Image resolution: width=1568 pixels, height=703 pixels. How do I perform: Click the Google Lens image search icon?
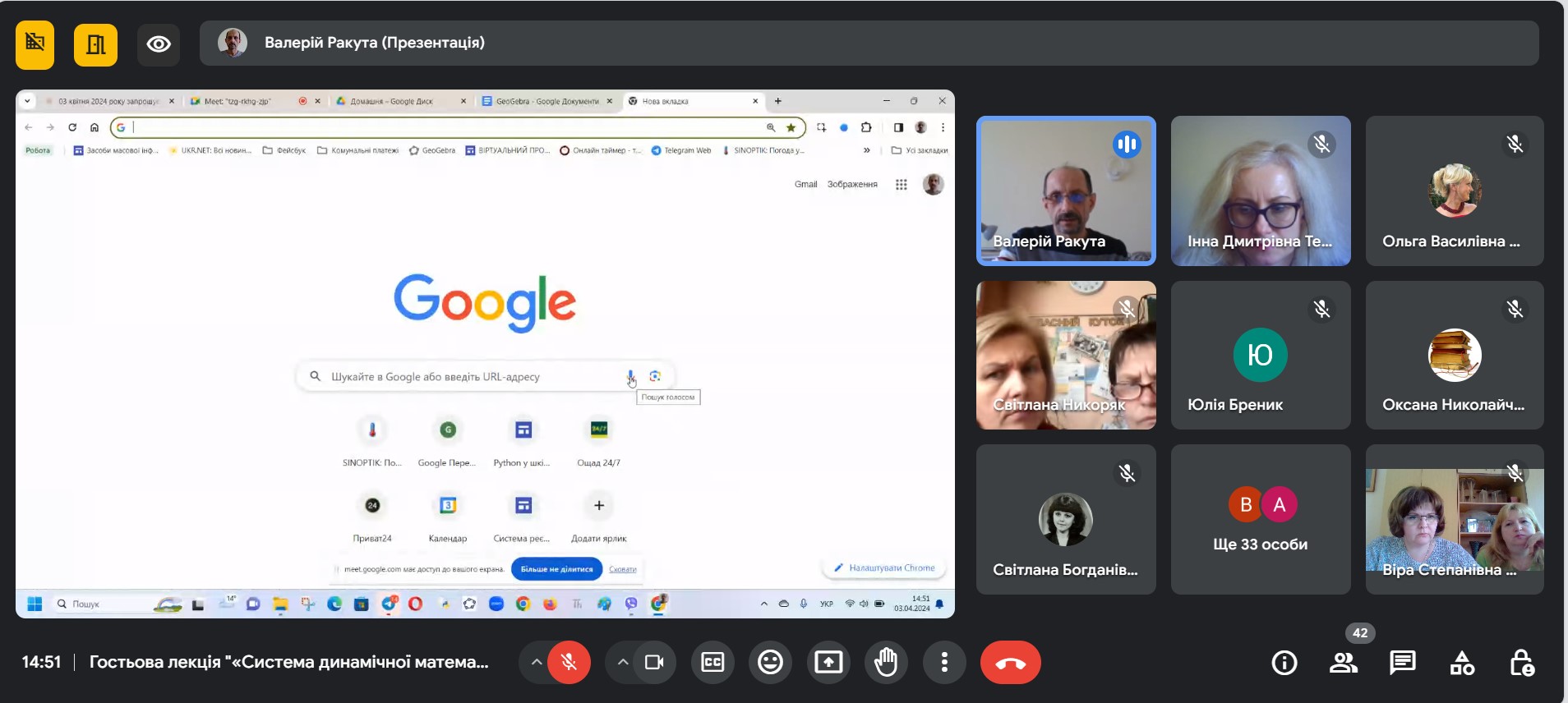tap(655, 376)
